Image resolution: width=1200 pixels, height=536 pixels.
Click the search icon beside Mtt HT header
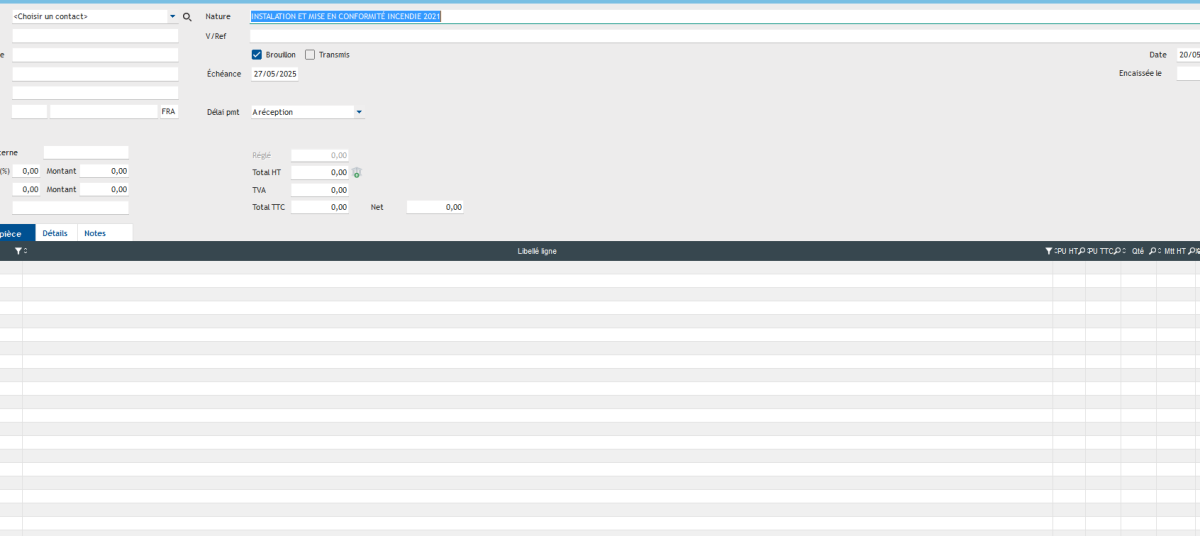[1192, 251]
